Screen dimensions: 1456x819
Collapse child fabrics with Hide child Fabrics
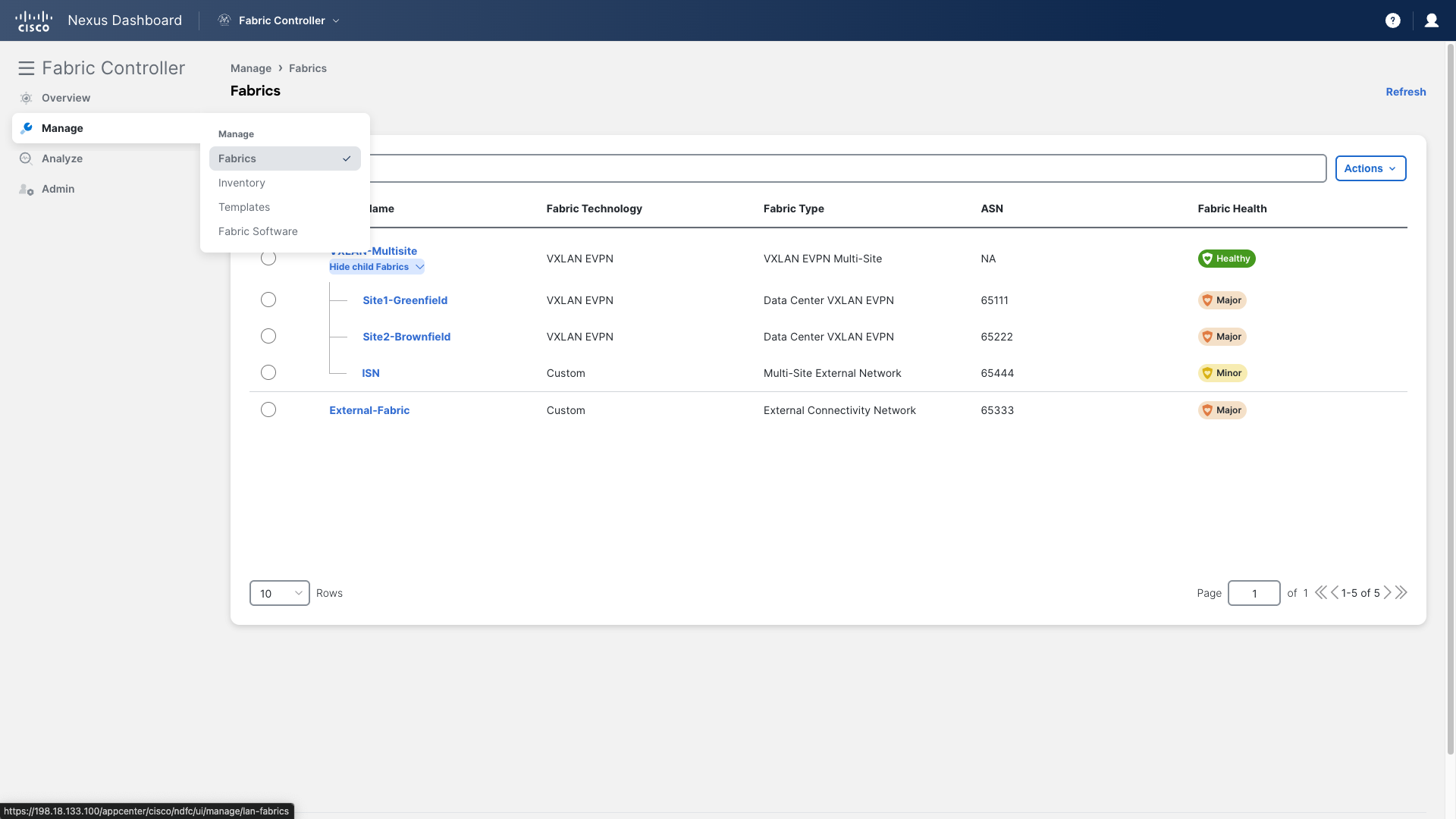pyautogui.click(x=377, y=267)
